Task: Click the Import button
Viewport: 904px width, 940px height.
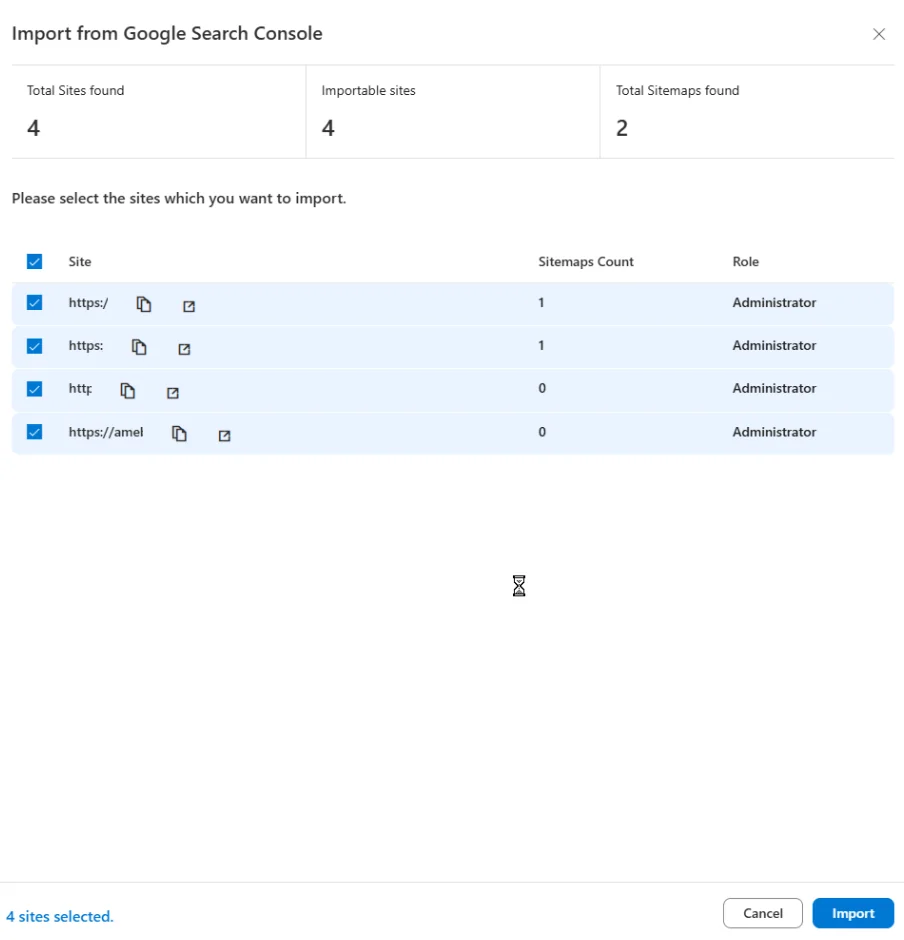Action: [x=852, y=913]
